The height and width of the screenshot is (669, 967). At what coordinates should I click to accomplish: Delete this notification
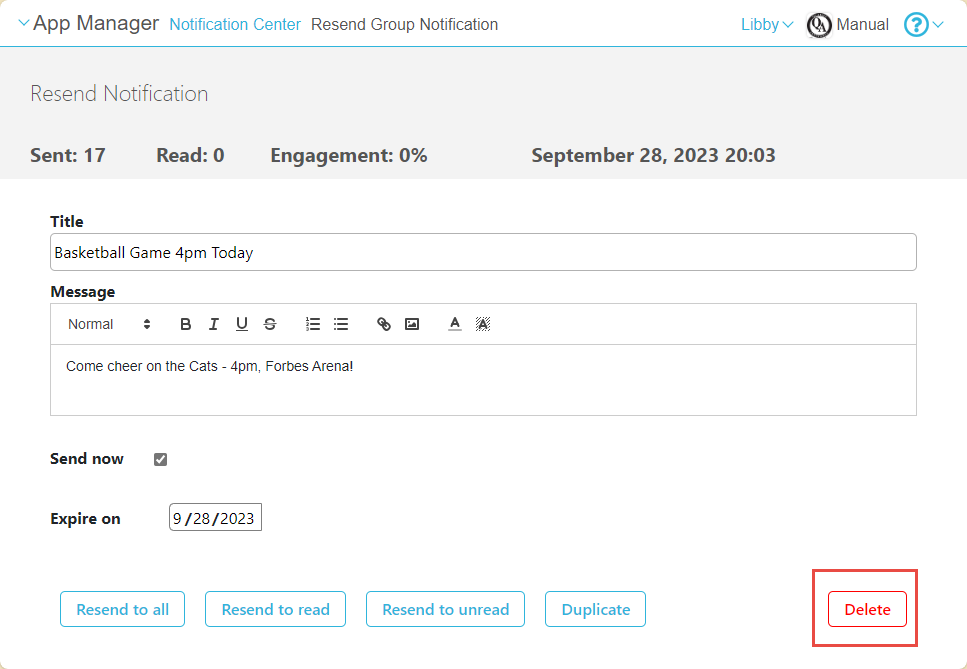pyautogui.click(x=867, y=609)
